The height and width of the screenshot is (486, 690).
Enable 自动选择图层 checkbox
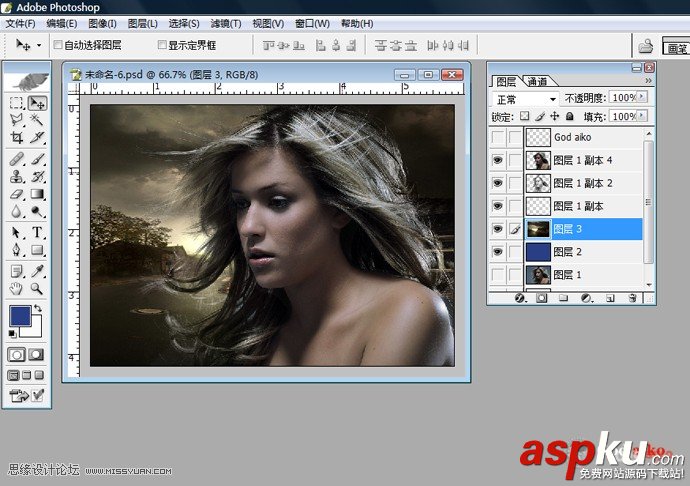pos(58,44)
